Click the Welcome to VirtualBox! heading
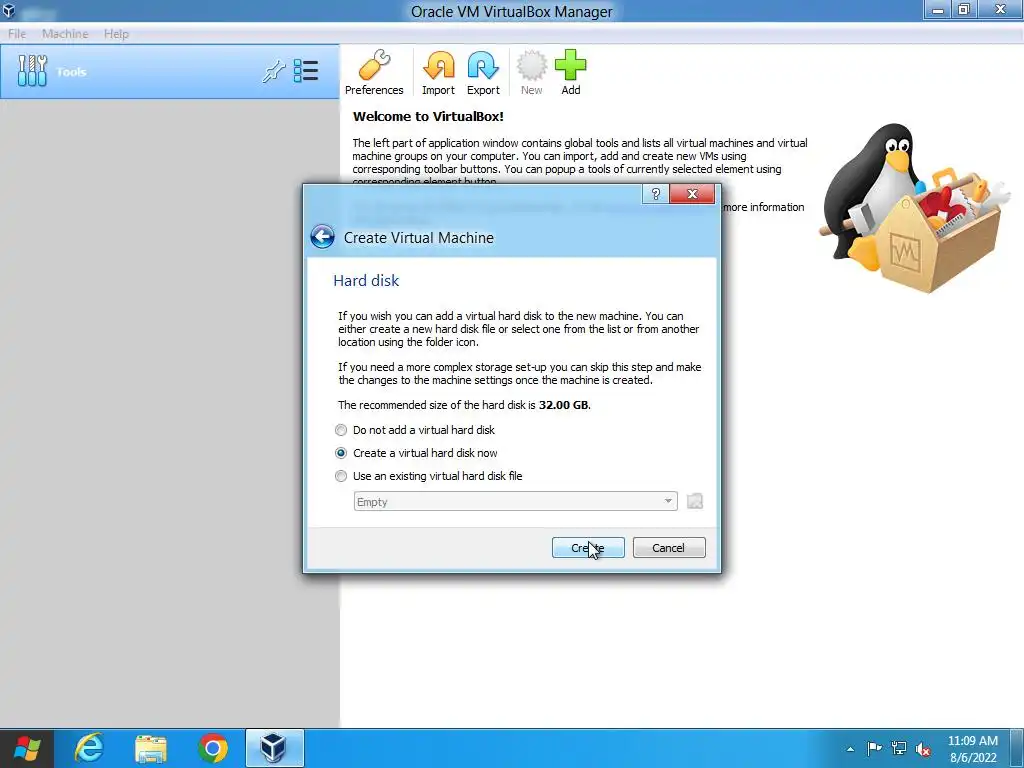 [x=428, y=117]
